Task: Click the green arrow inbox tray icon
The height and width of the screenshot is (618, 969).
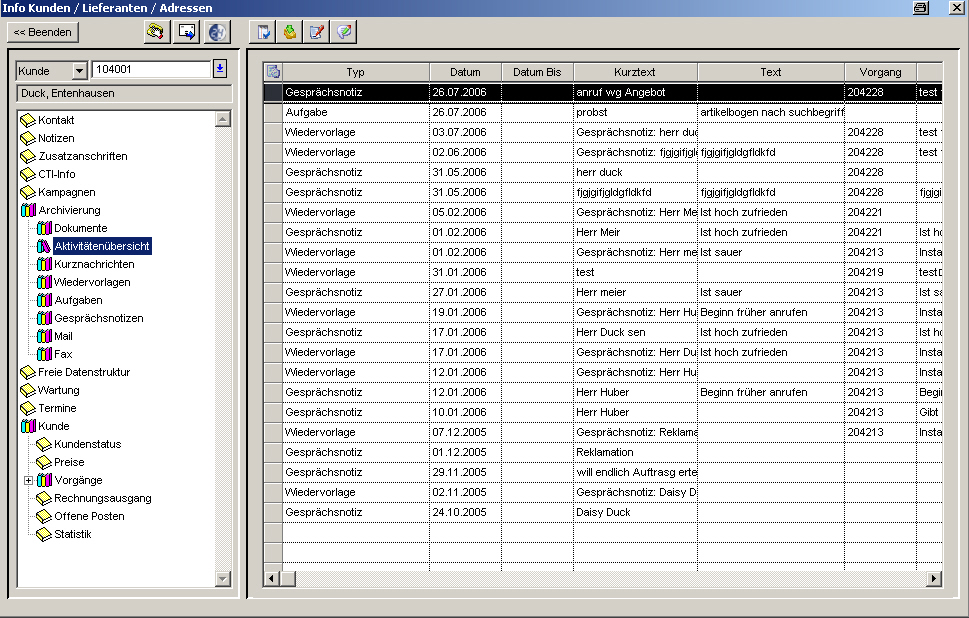Action: click(x=290, y=32)
